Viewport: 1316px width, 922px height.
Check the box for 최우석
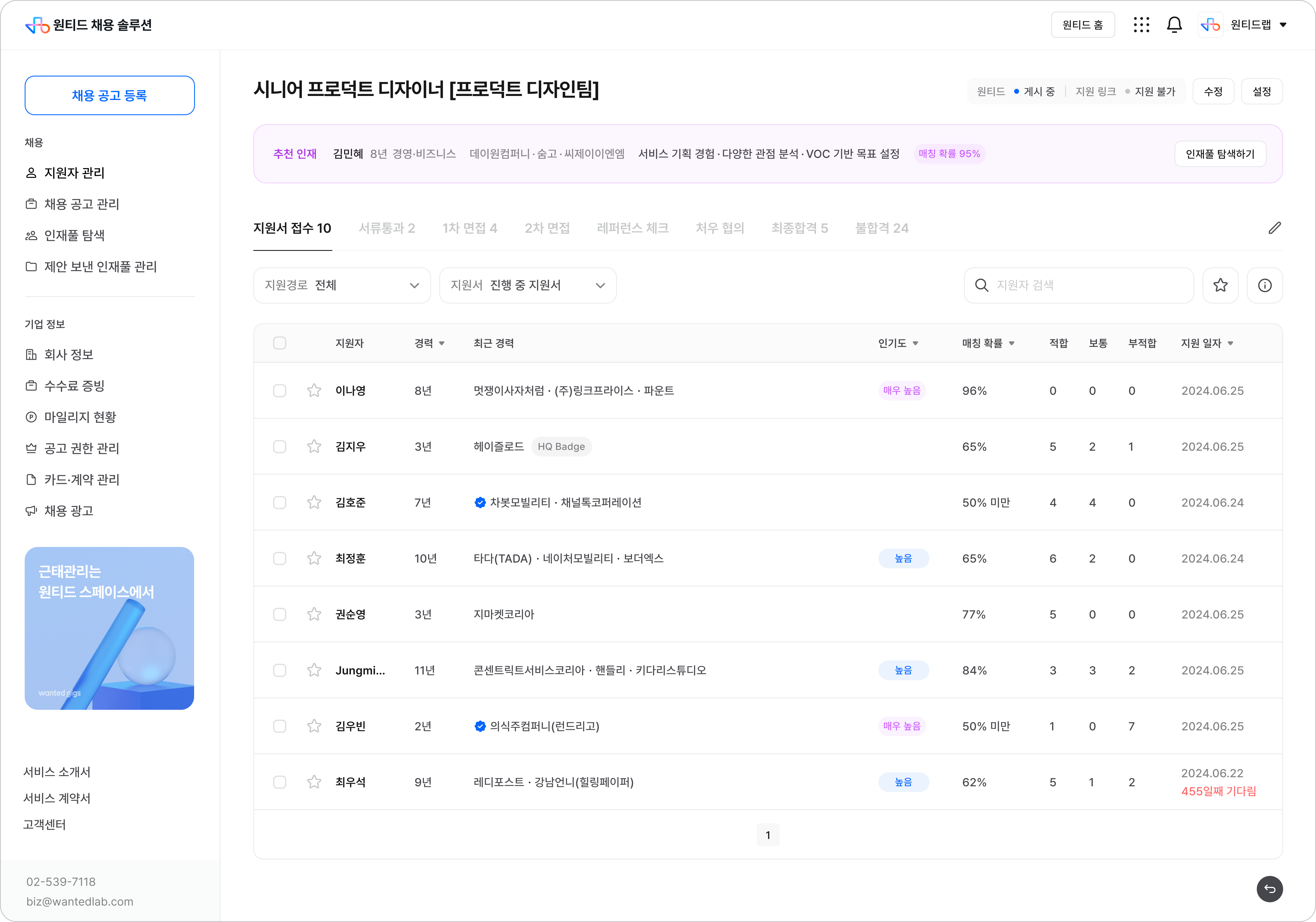click(280, 782)
